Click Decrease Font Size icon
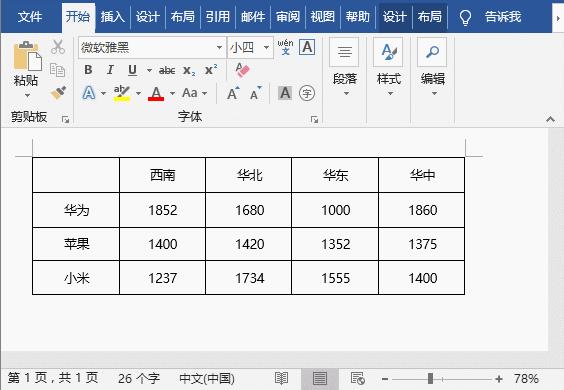 pyautogui.click(x=256, y=94)
